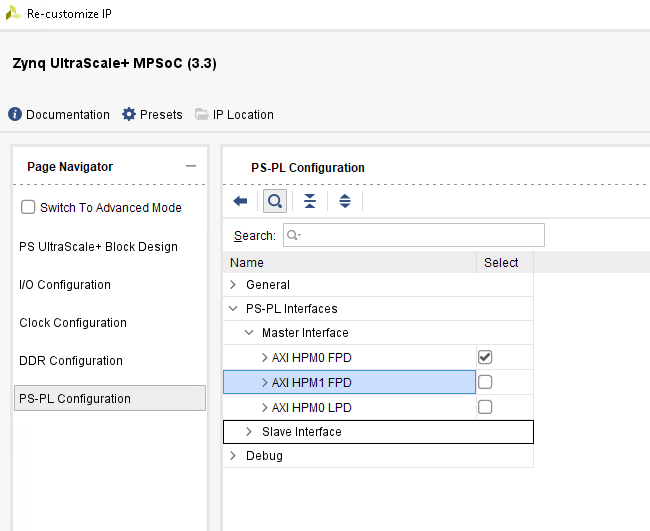This screenshot has height=531, width=650.
Task: Select the Master Interface row text
Action: pos(305,333)
